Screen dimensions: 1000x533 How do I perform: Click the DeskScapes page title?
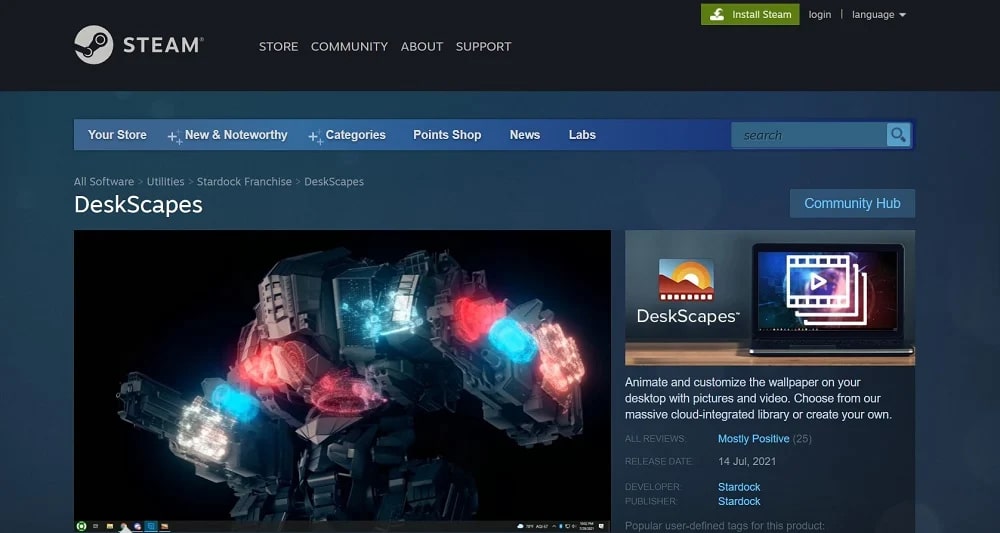[138, 205]
